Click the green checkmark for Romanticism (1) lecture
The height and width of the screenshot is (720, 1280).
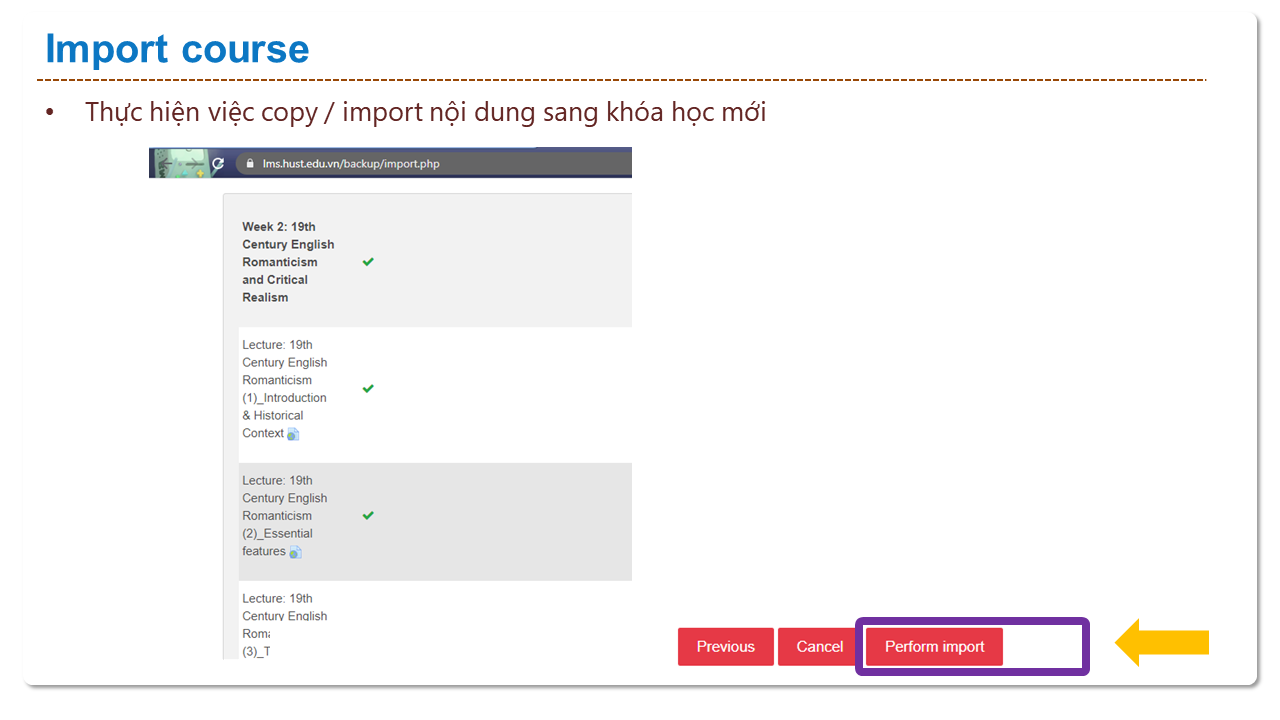pos(368,389)
